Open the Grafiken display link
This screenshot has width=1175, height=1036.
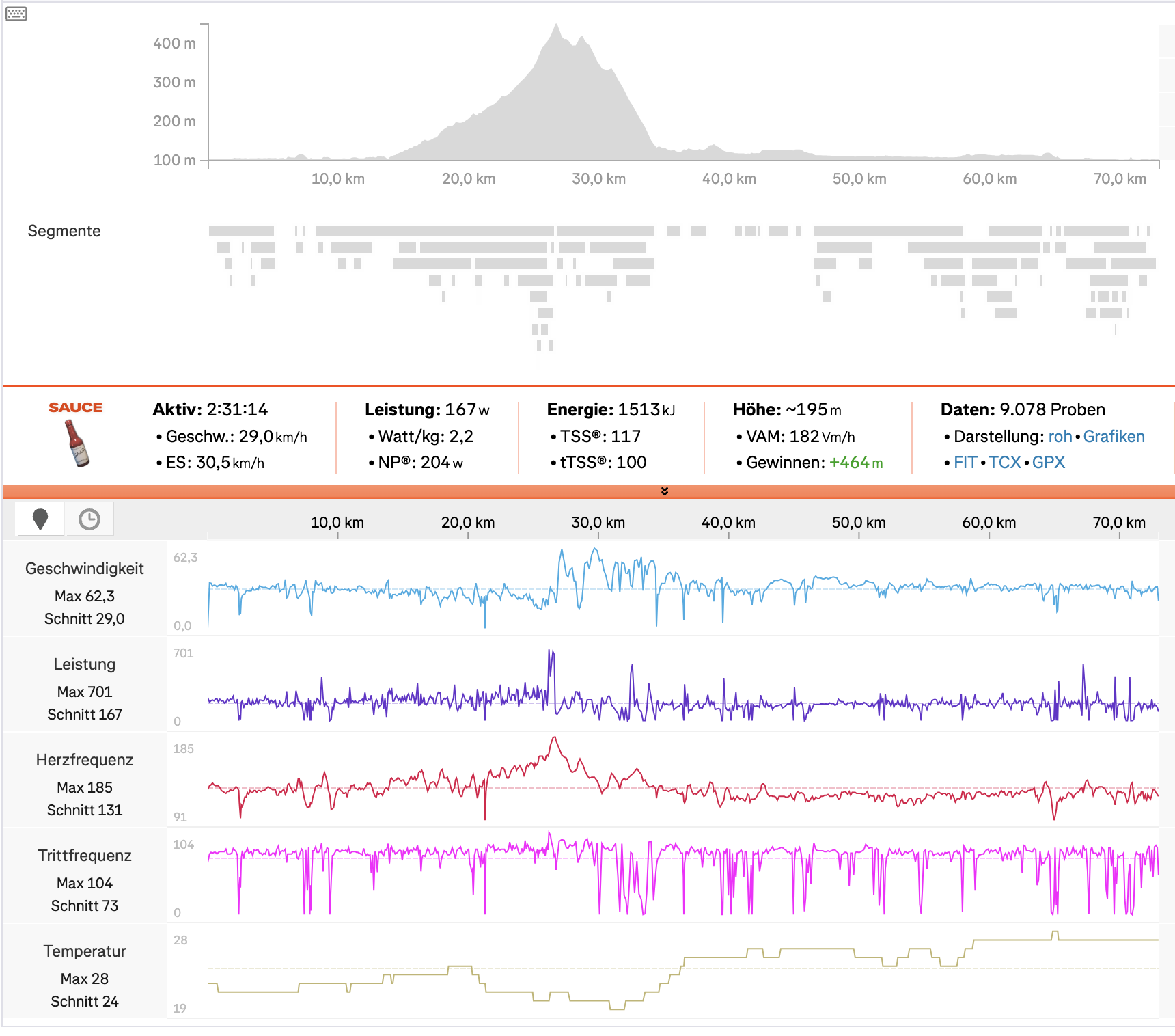(1114, 437)
